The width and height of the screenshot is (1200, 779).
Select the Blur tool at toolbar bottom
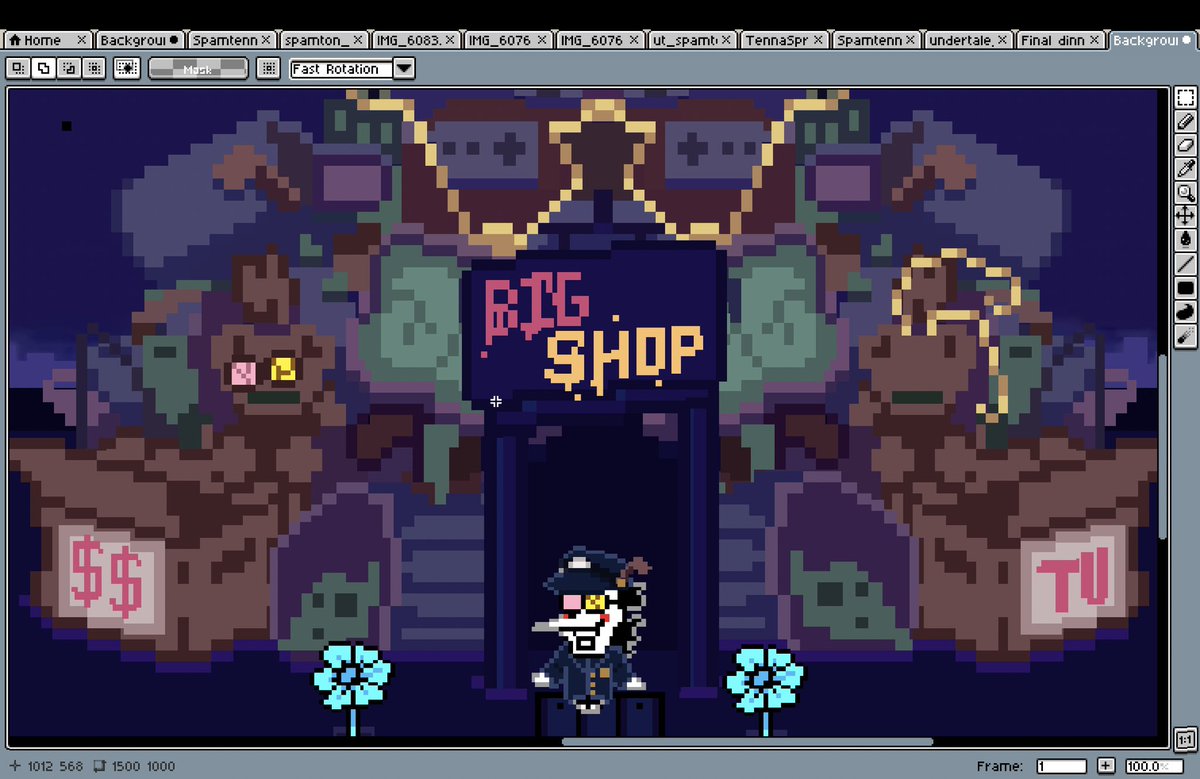(x=1185, y=336)
